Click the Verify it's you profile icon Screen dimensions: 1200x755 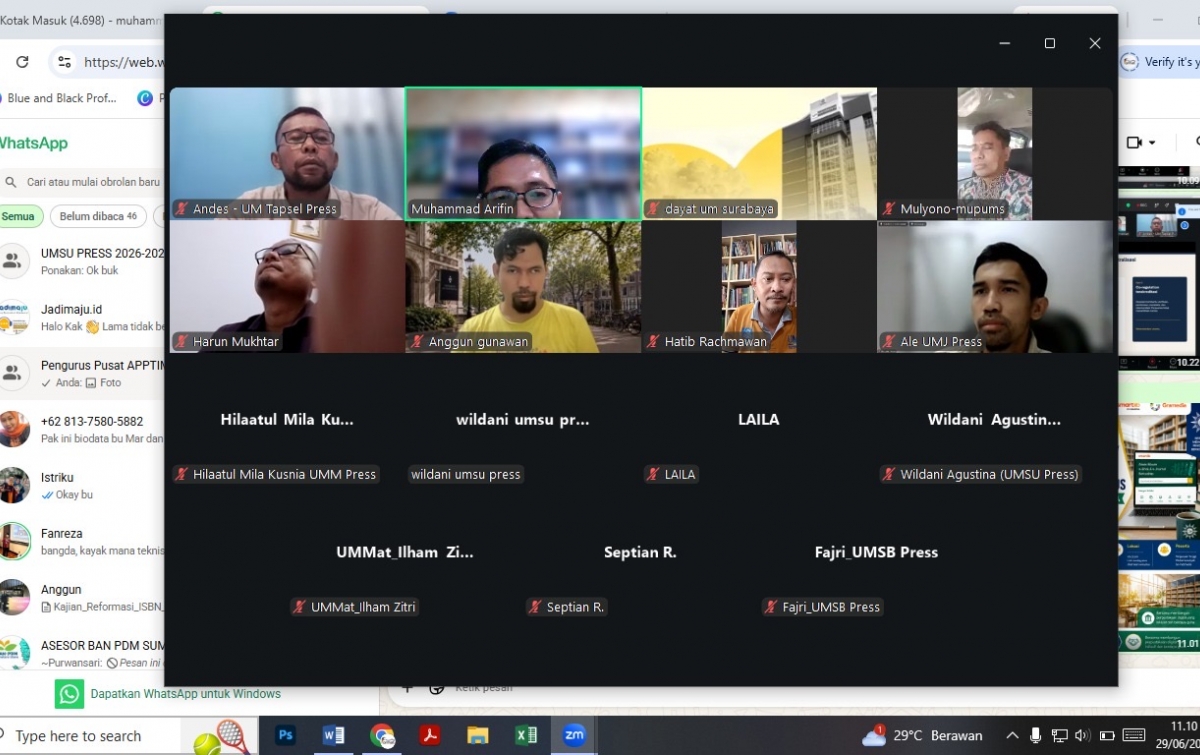(x=1130, y=62)
